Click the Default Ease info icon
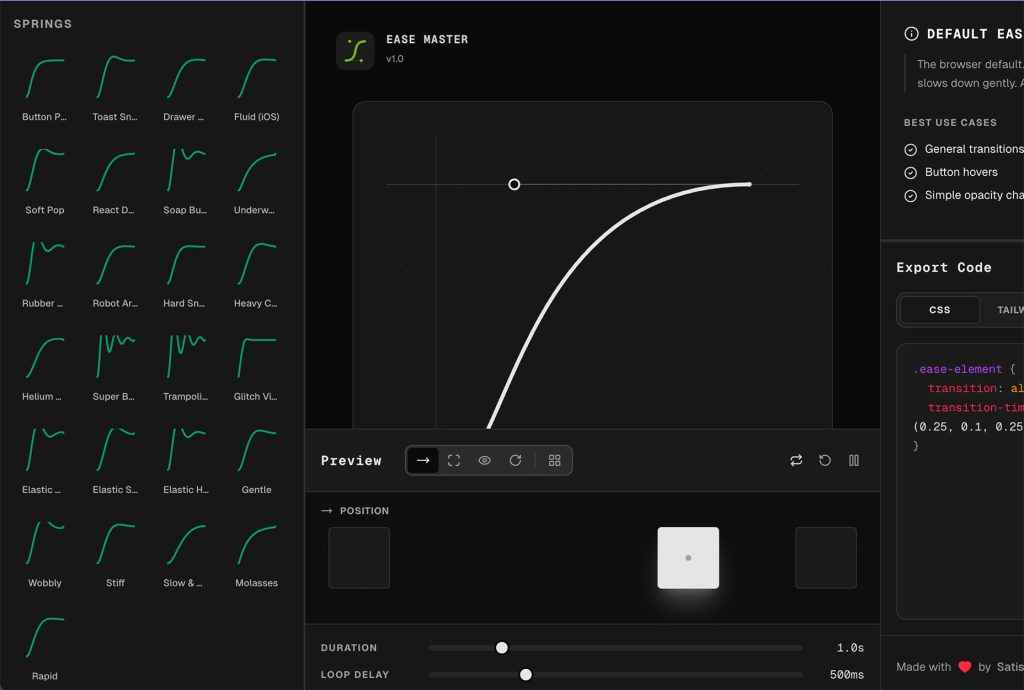Viewport: 1024px width, 690px height. click(x=911, y=33)
